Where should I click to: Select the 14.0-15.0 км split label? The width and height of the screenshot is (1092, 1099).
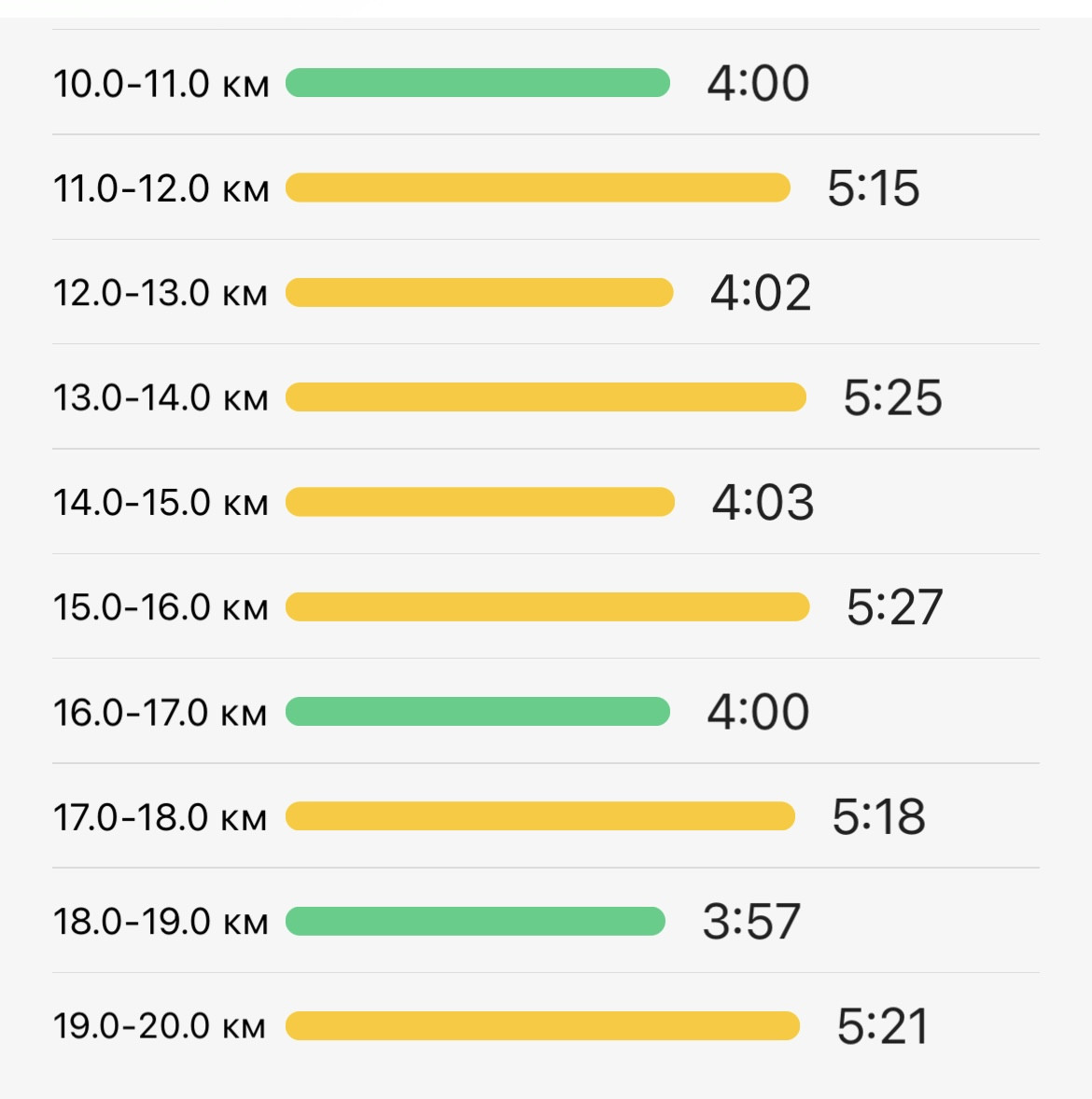(161, 503)
